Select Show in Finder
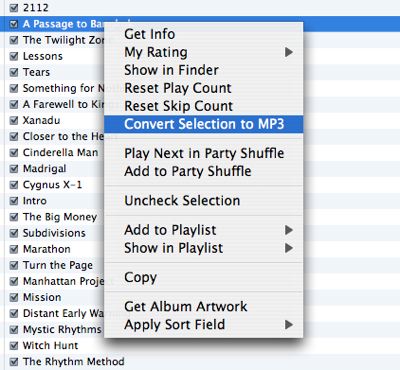 pos(204,70)
